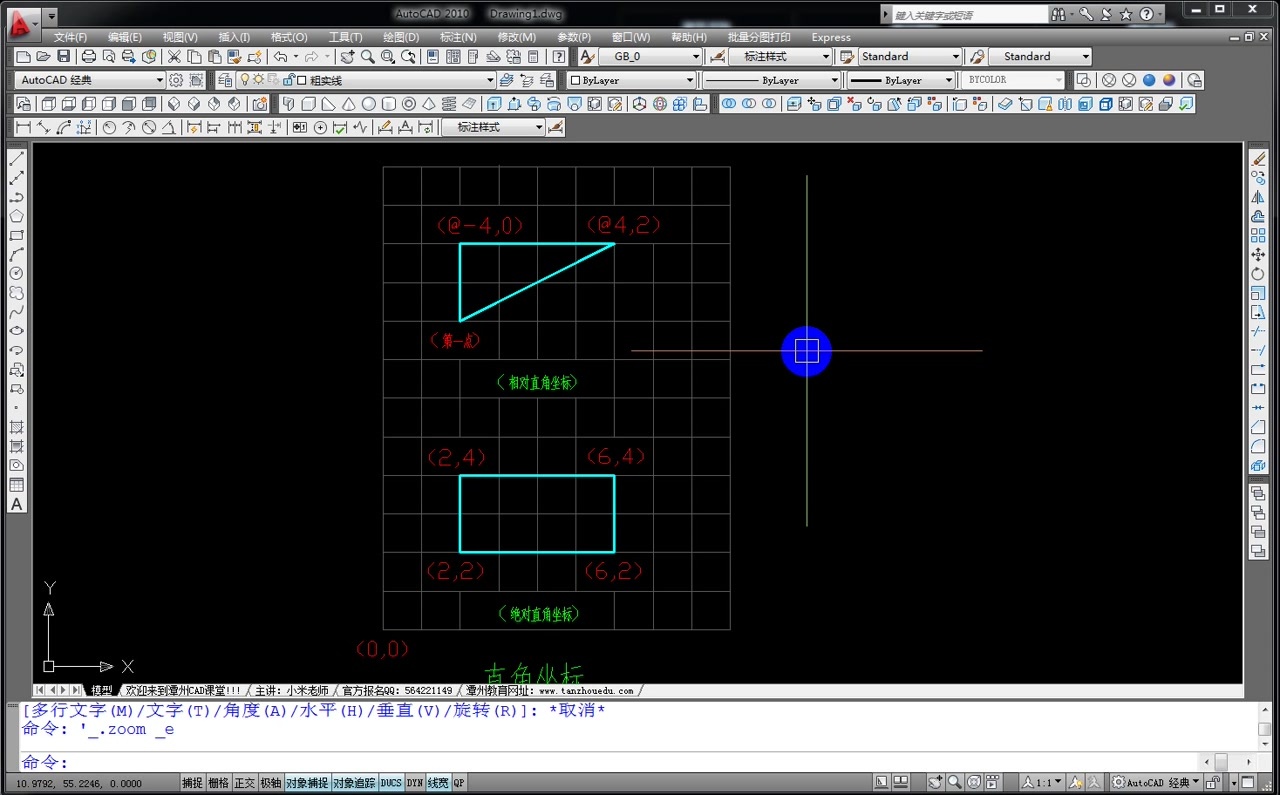
Task: Click the Favorites star icon in the title bar
Action: tap(1126, 14)
